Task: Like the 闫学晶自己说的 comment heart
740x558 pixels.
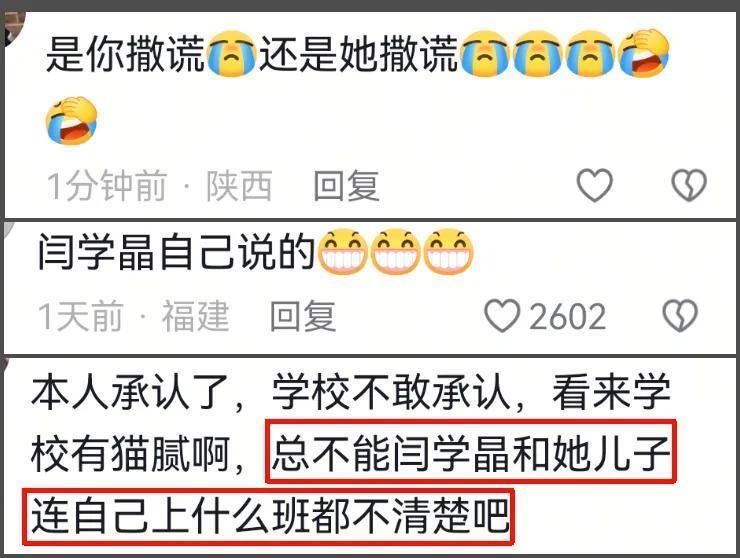Action: click(x=503, y=316)
